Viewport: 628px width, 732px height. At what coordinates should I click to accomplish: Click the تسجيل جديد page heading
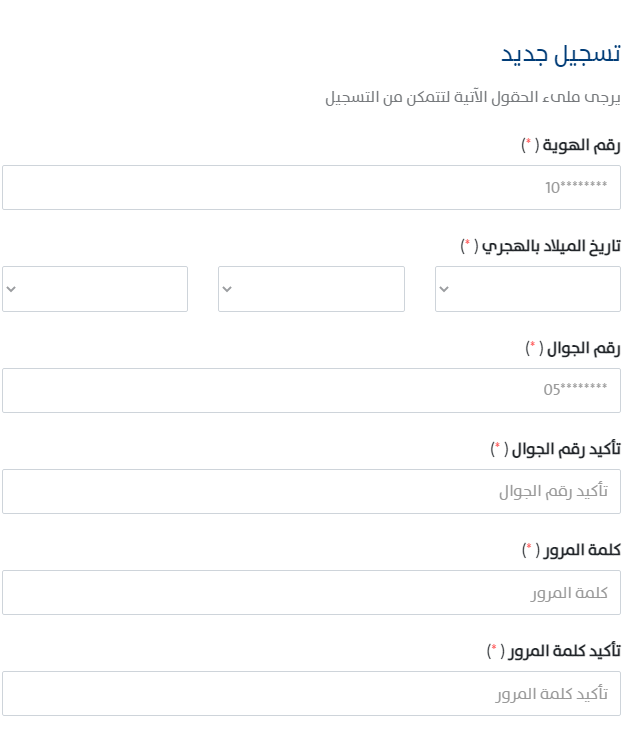[x=561, y=54]
